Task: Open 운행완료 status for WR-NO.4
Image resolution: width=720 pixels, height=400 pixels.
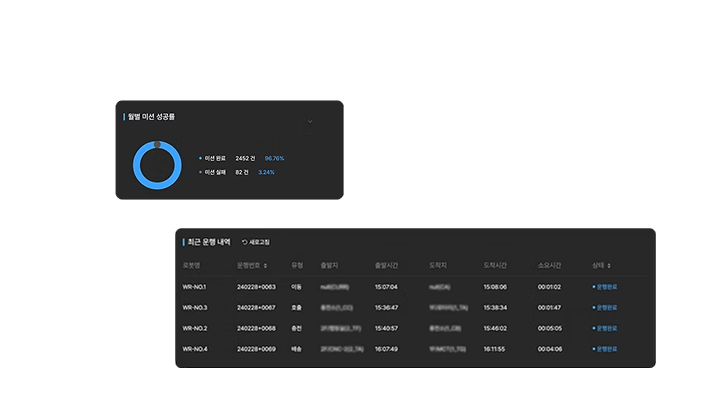Action: [605, 349]
